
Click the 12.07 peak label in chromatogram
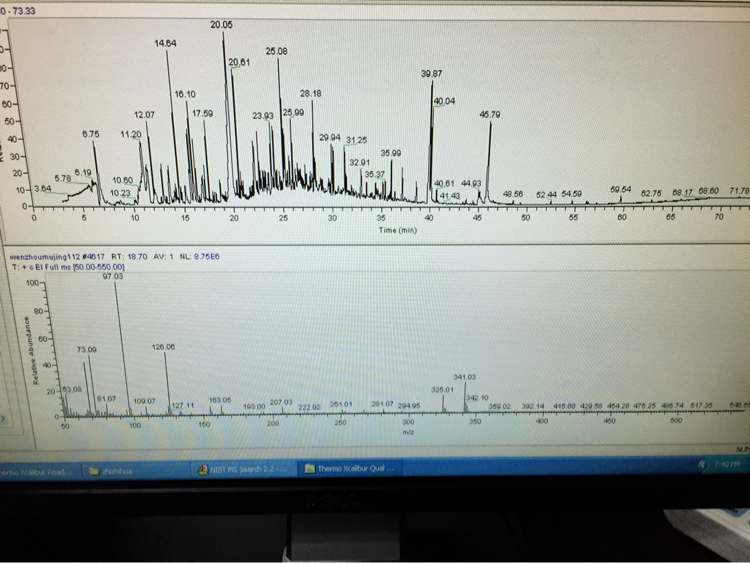tap(144, 115)
